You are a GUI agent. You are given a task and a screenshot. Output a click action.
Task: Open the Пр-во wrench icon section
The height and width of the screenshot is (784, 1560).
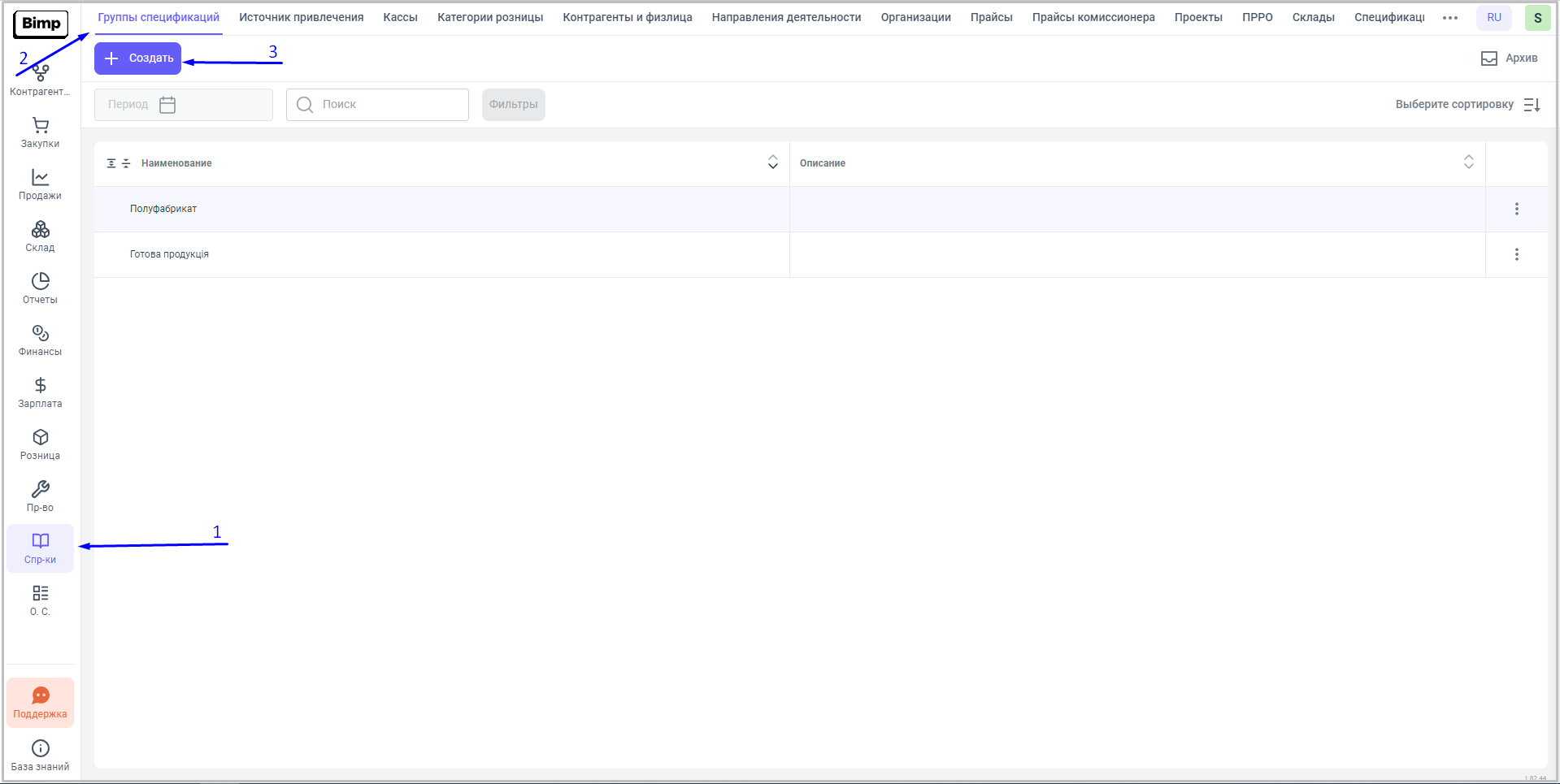[40, 496]
